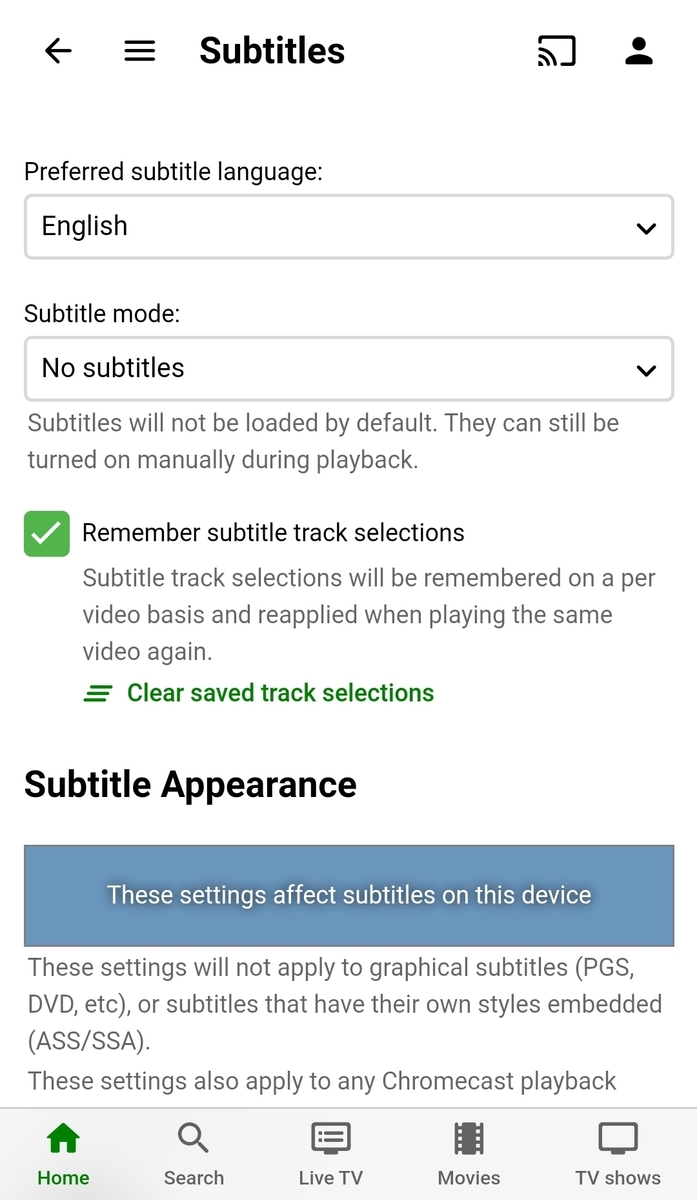Screen dimensions: 697x1200
Task: Click the Subtitles page title
Action: click(x=271, y=50)
